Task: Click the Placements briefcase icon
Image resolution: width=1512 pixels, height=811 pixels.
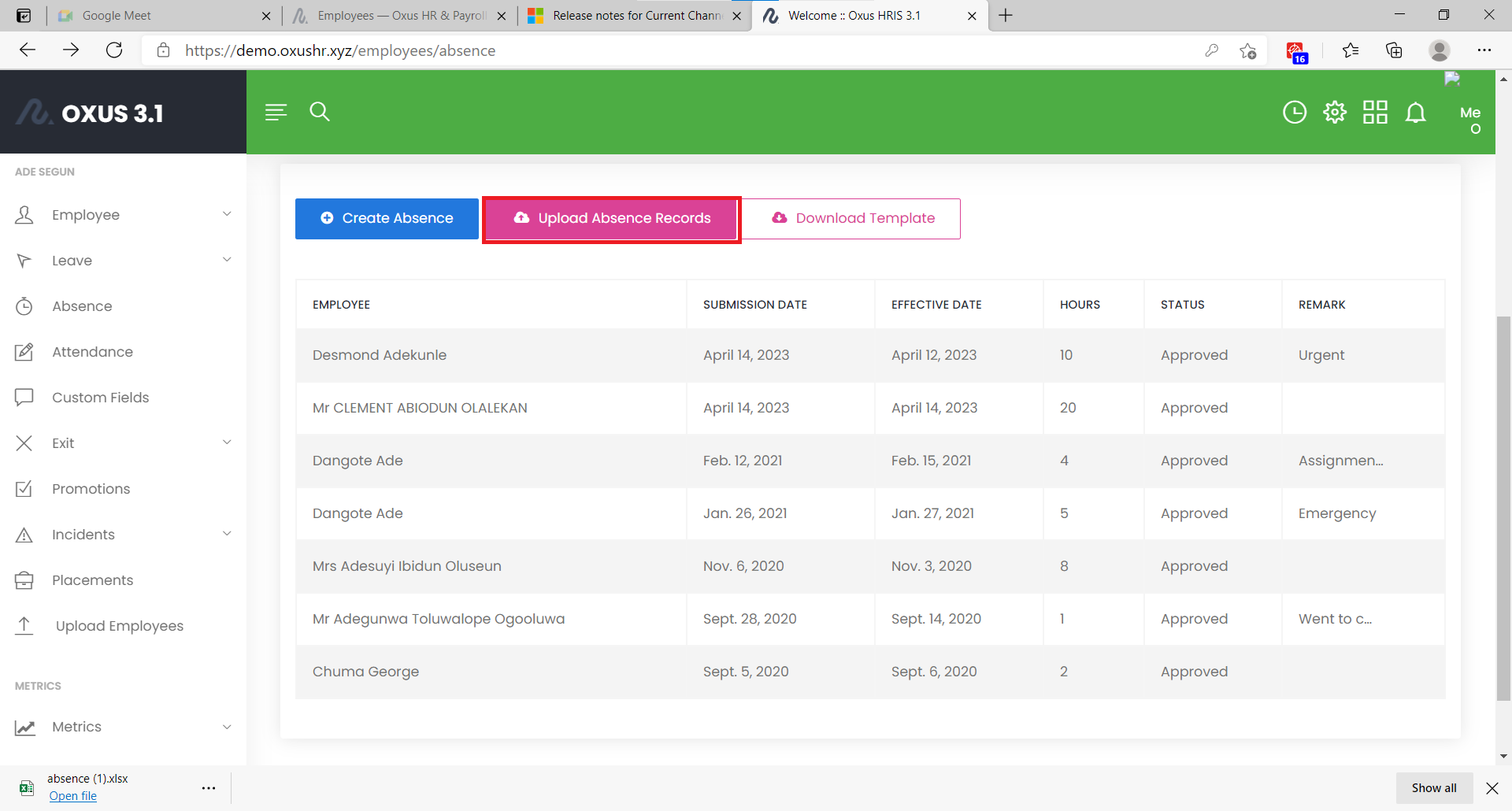Action: click(24, 580)
